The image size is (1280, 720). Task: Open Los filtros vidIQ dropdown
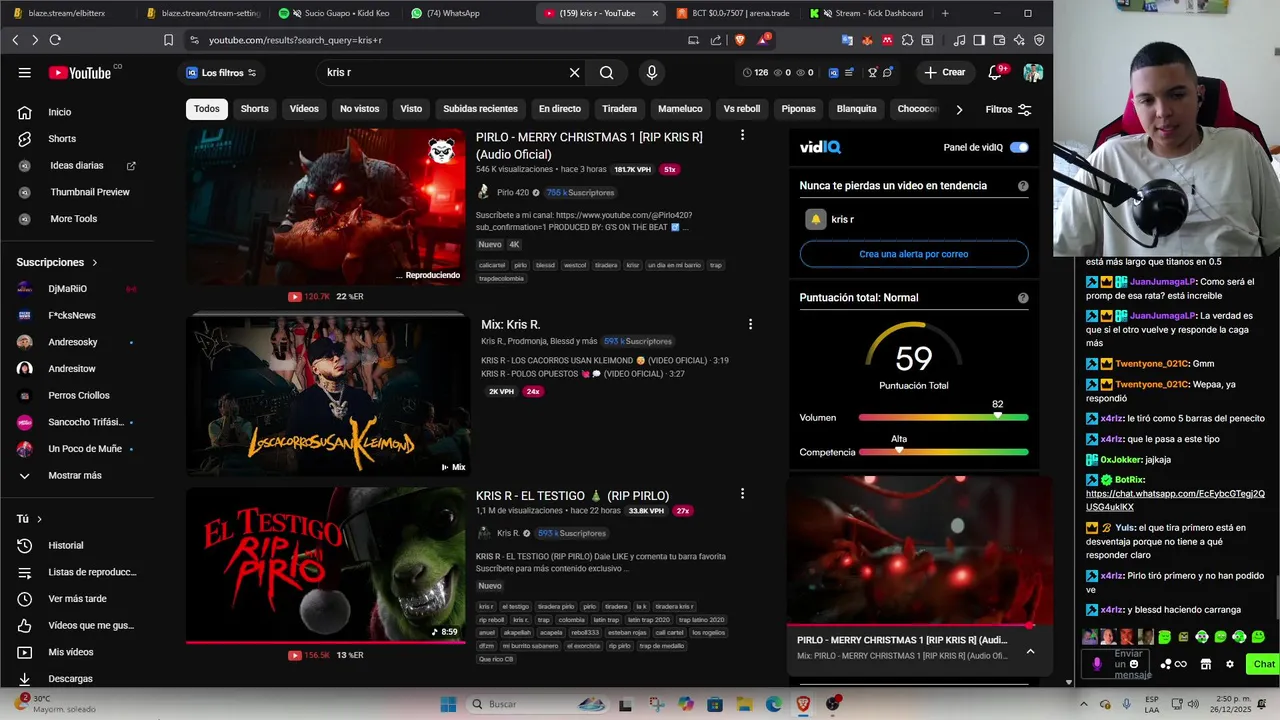pos(221,72)
